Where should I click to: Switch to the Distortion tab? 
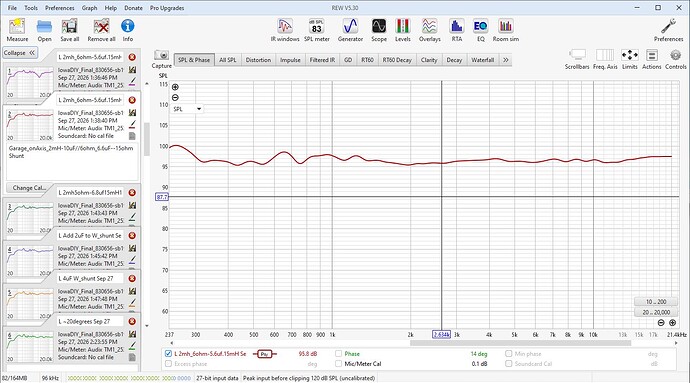coord(258,60)
